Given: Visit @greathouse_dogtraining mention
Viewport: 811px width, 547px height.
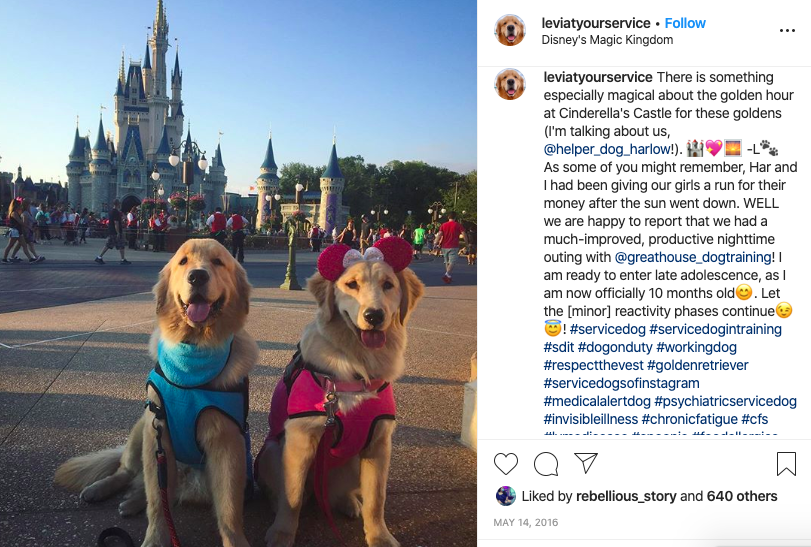Looking at the screenshot, I should (x=693, y=257).
